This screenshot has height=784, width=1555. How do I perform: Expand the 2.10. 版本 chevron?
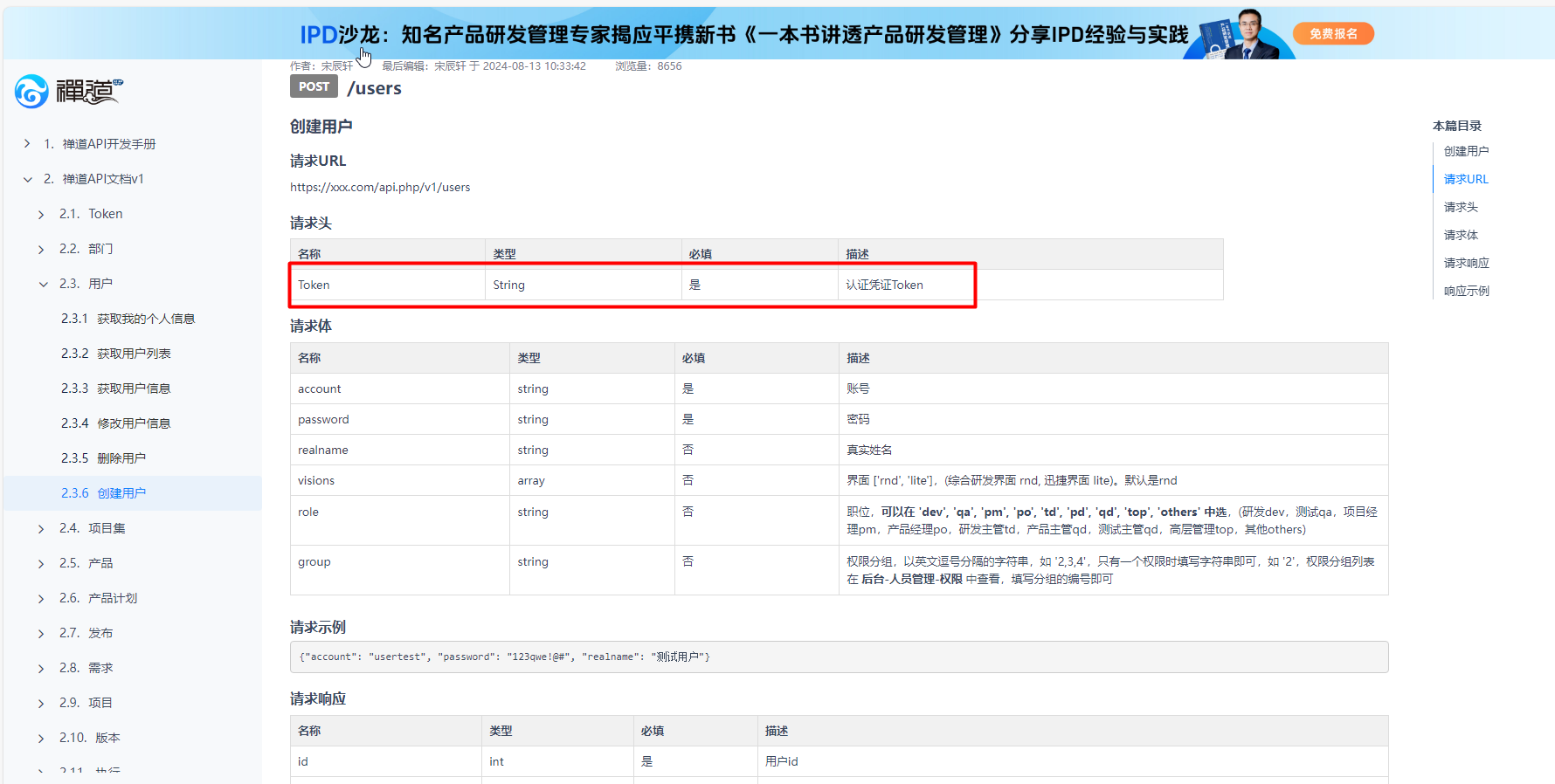[x=41, y=738]
